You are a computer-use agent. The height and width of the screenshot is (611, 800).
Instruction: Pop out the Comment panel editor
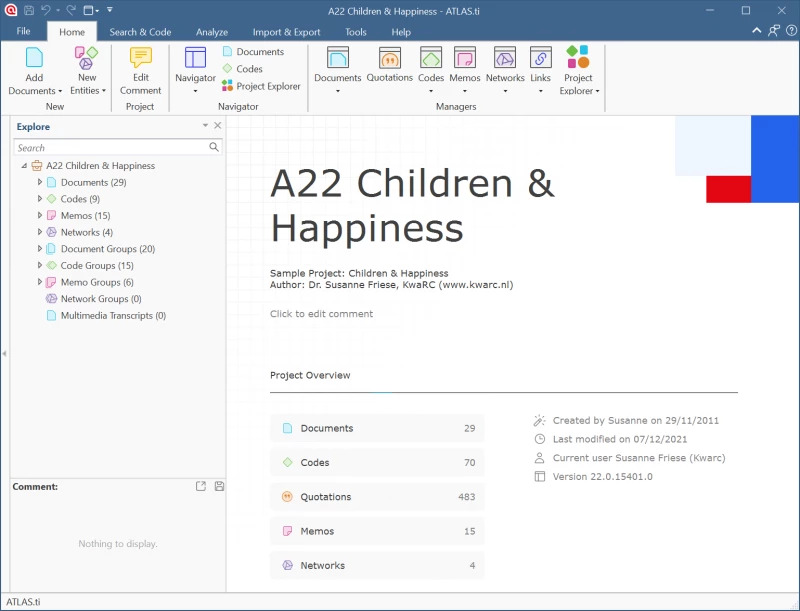click(x=201, y=487)
